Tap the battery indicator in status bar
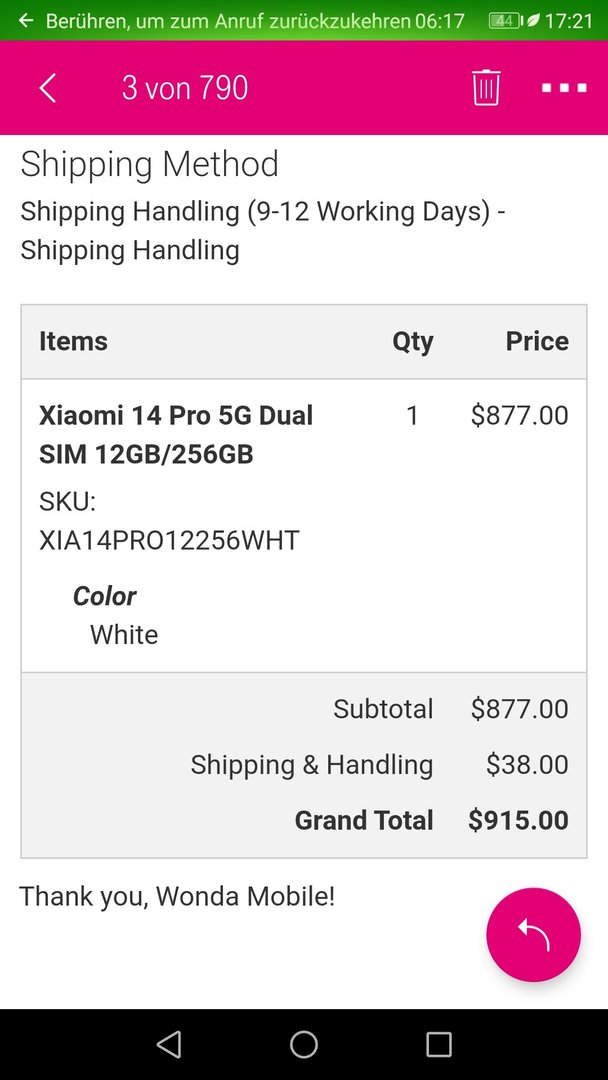Screen dimensions: 608x1080 coord(505,21)
